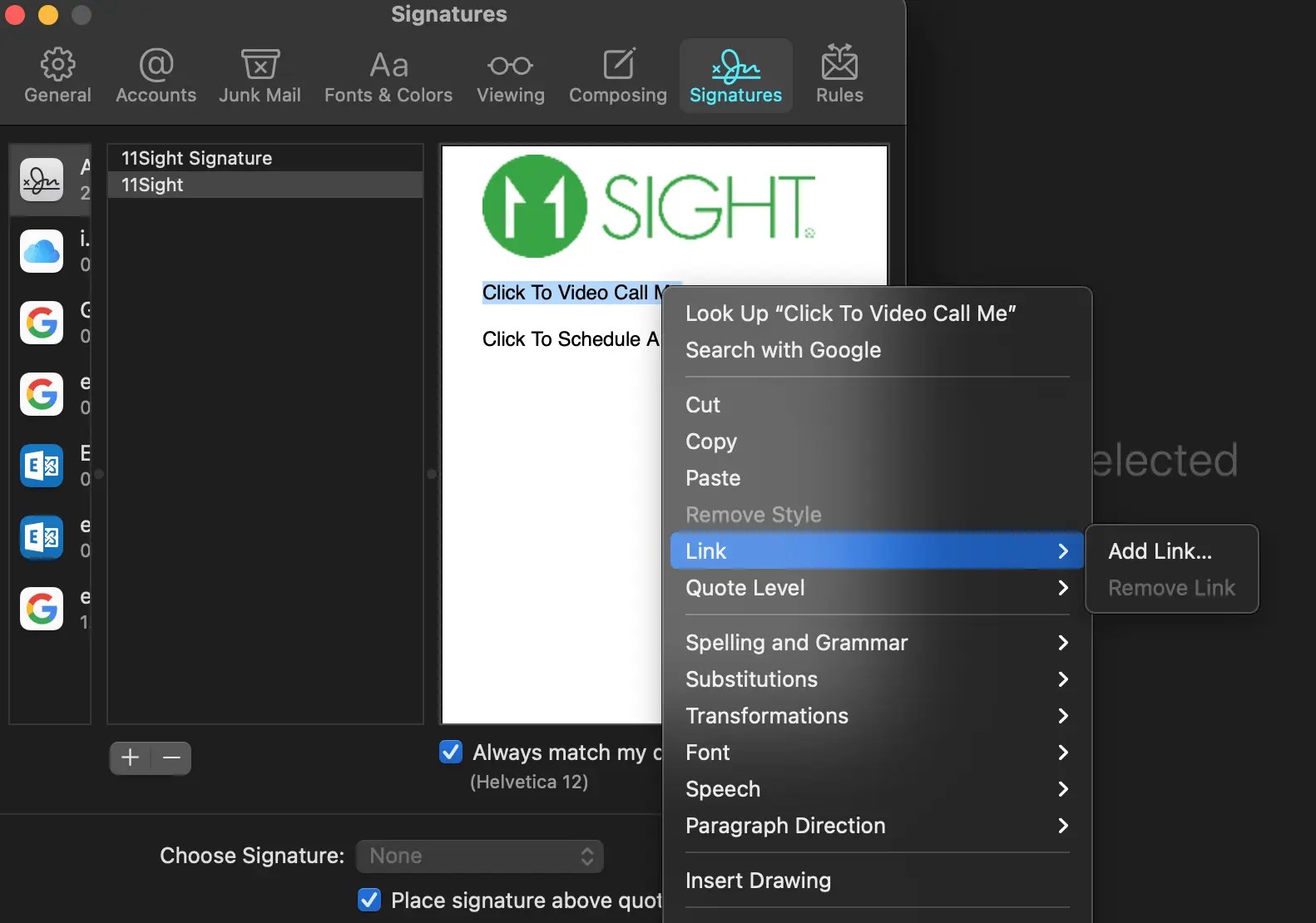This screenshot has width=1316, height=923.
Task: Expand the Quote Level submenu
Action: 877,588
